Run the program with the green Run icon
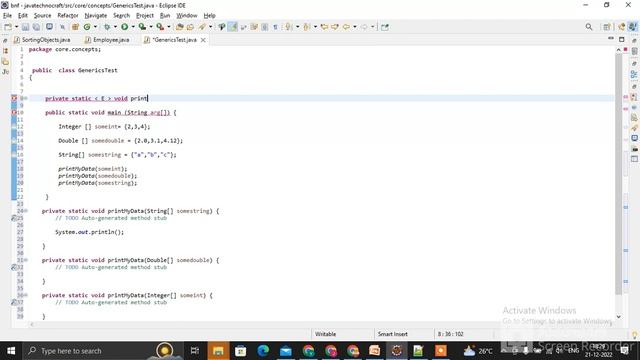Screen dimensions: 640x360 pos(124,27)
